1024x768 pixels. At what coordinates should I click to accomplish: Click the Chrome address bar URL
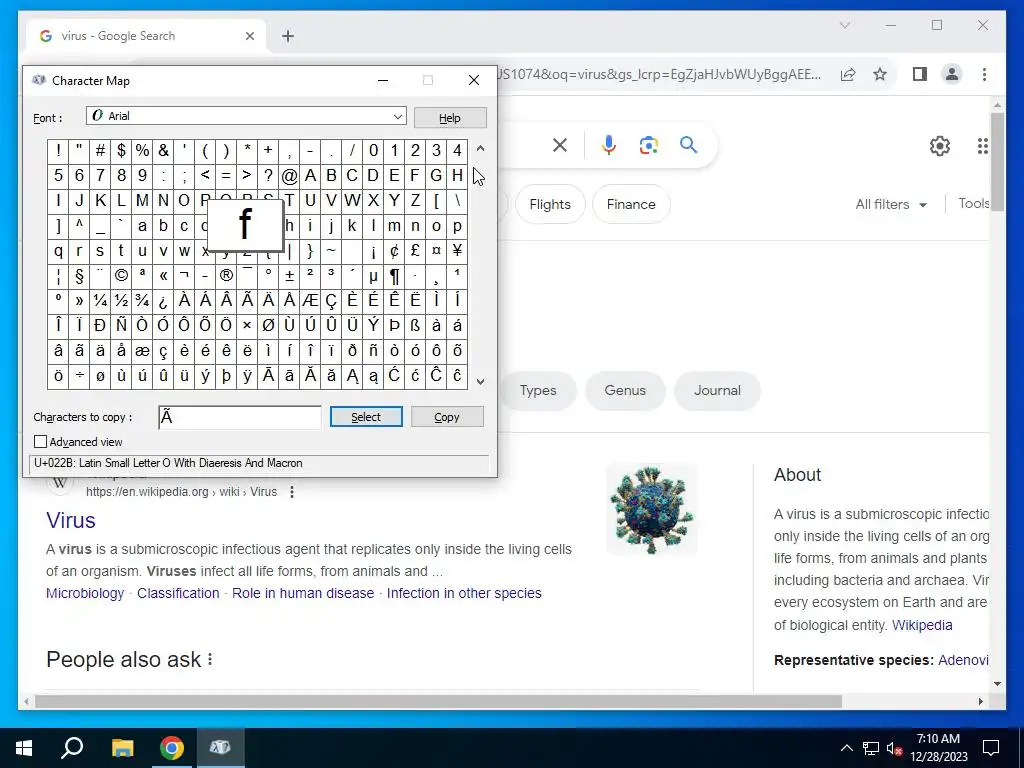pos(660,74)
